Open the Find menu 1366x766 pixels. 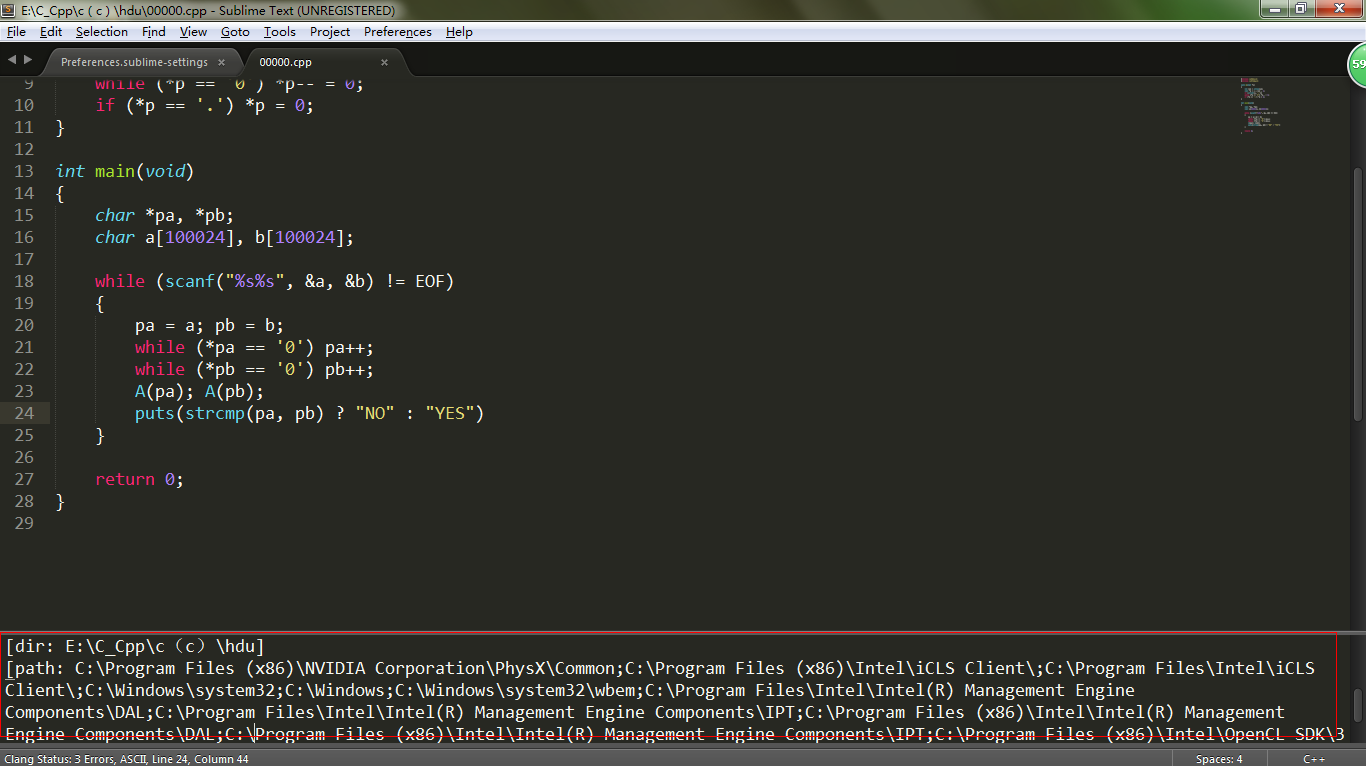(153, 32)
